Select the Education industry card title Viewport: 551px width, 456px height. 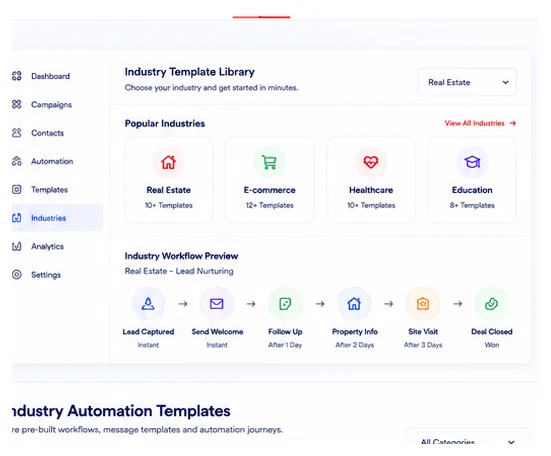[x=472, y=190]
